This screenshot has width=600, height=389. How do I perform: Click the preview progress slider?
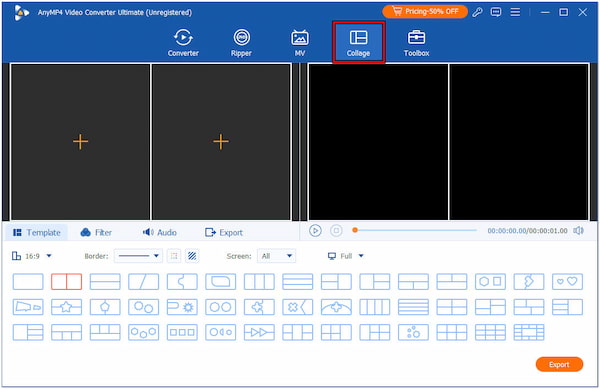415,230
